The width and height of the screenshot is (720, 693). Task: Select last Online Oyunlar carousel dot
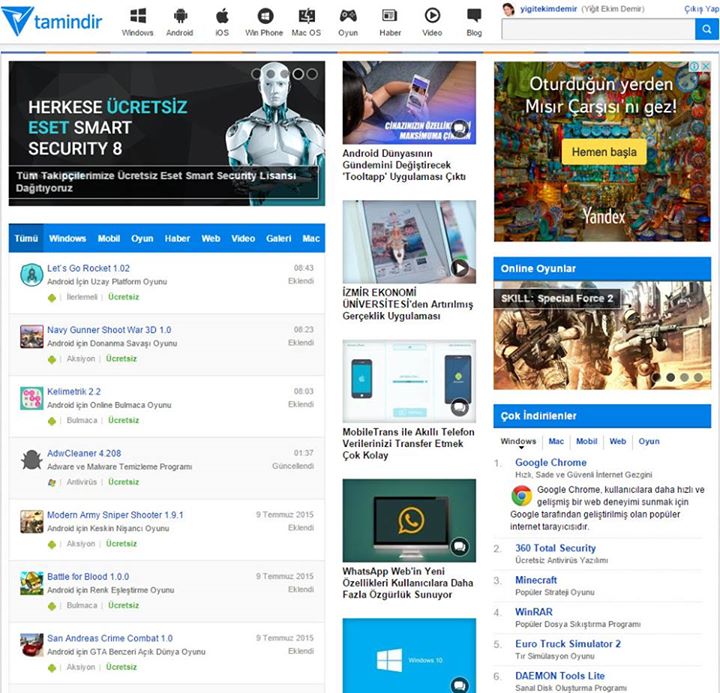click(x=698, y=377)
